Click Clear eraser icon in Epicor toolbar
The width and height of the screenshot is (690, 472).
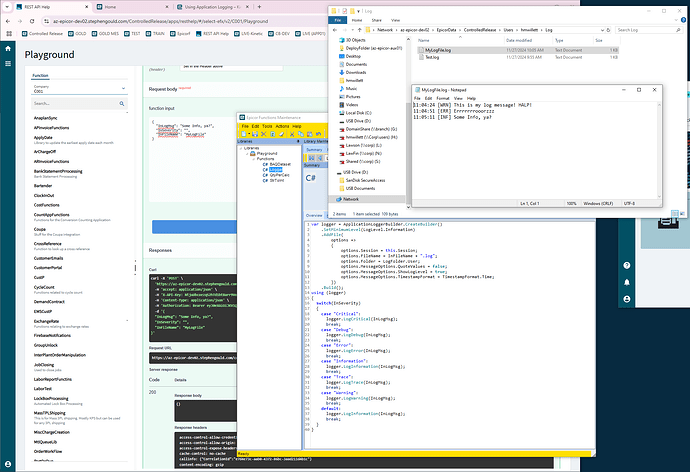(281, 134)
